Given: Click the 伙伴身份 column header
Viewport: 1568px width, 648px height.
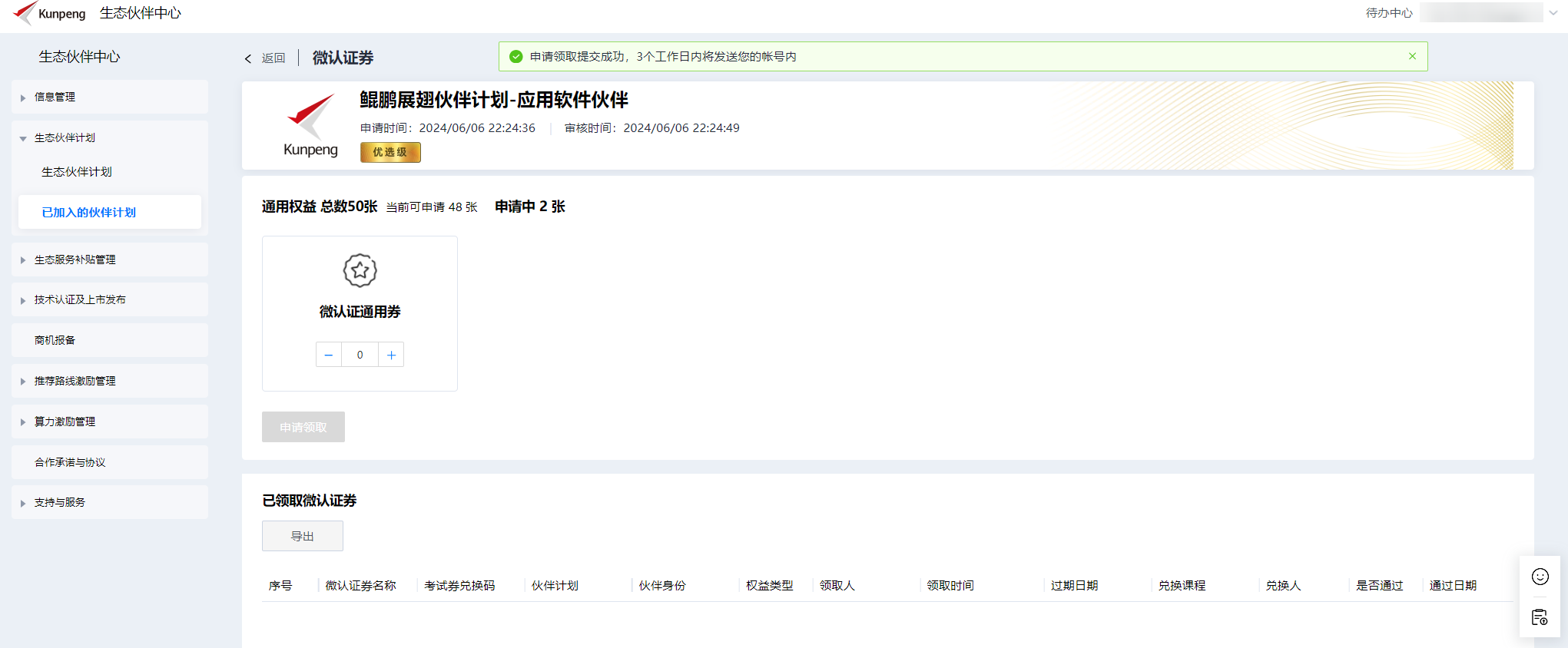Looking at the screenshot, I should (662, 585).
